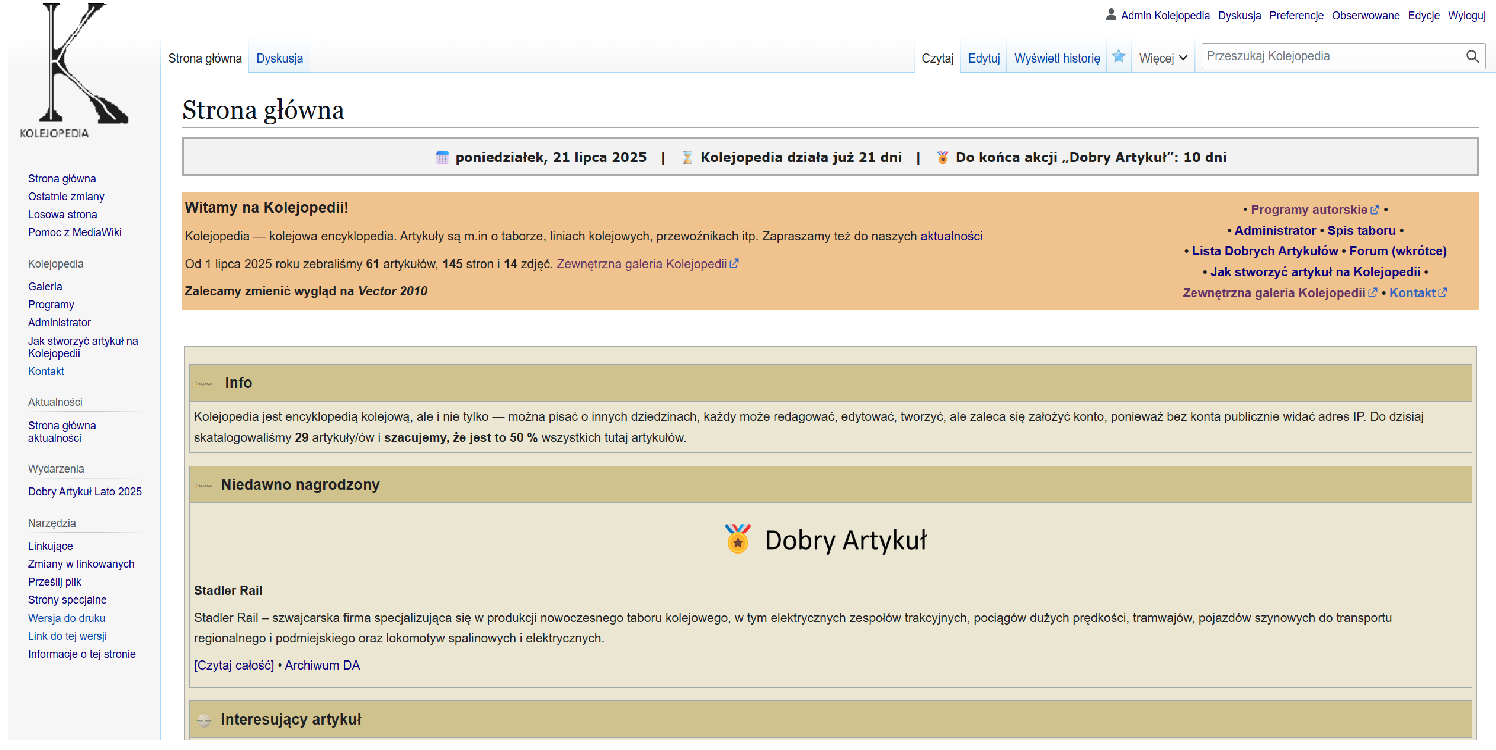
Task: Click the Dobry Artykuł medal icon
Action: coord(738,539)
